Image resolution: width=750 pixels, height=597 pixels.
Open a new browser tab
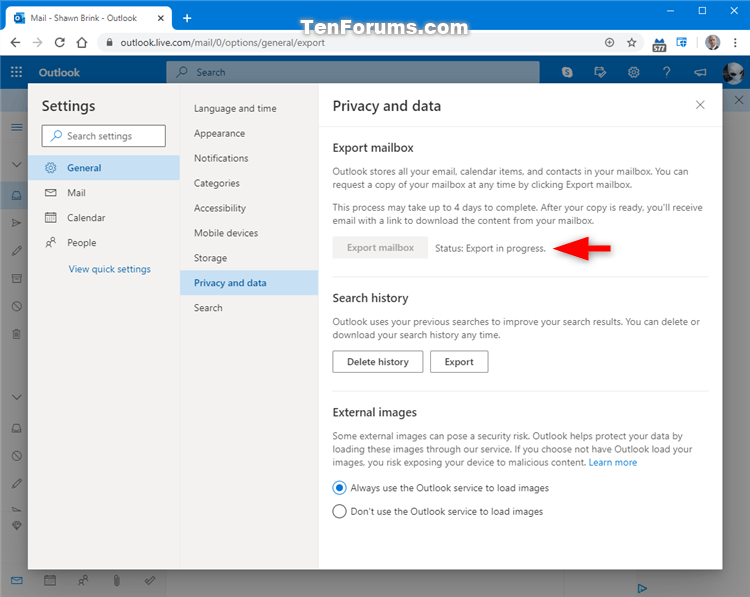pyautogui.click(x=187, y=18)
